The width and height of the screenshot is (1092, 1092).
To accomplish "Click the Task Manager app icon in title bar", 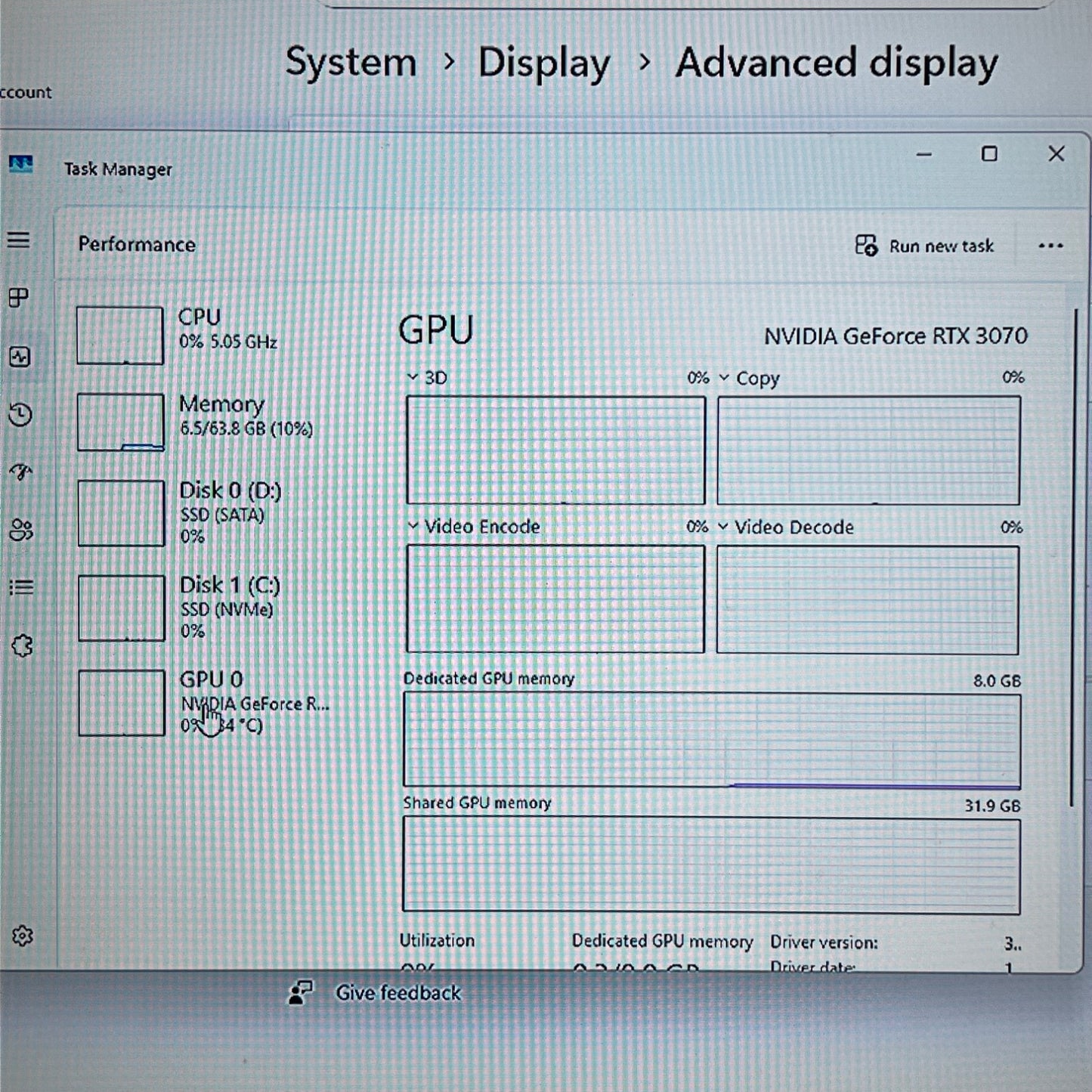I will tap(21, 164).
